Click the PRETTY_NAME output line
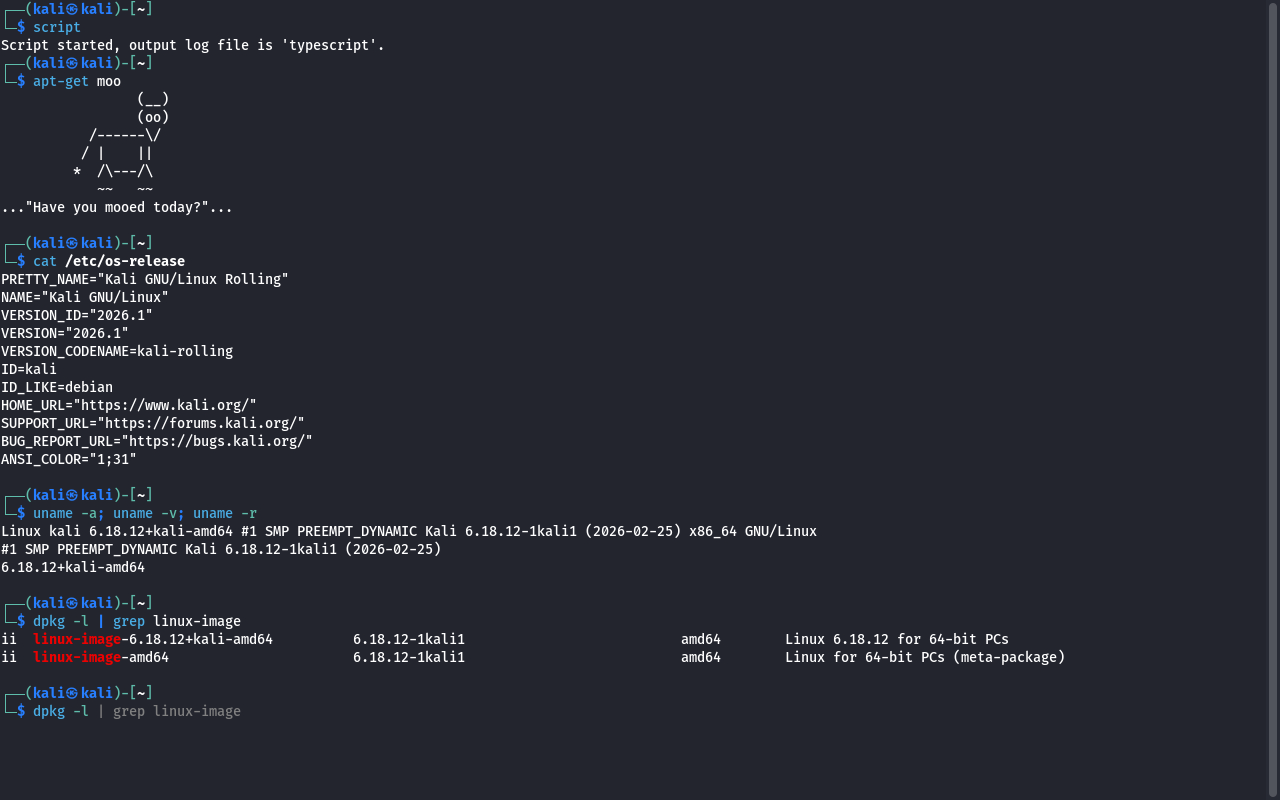This screenshot has height=800, width=1280. [x=144, y=279]
